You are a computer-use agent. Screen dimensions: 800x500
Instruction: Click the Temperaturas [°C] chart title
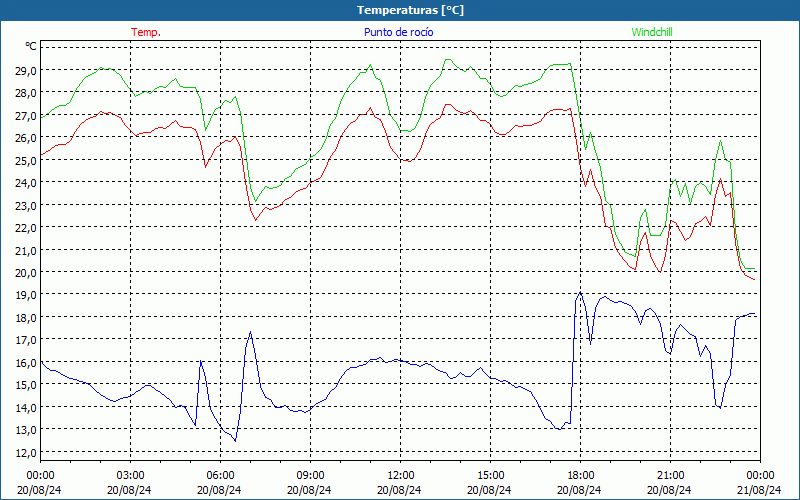(x=410, y=10)
